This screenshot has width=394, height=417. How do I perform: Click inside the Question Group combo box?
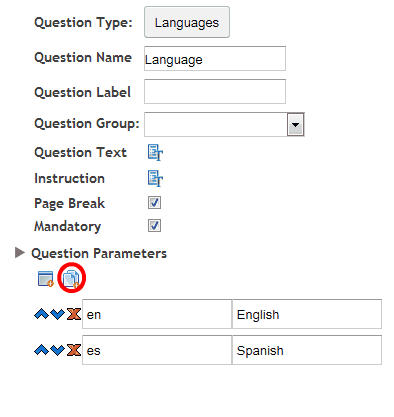[x=216, y=124]
